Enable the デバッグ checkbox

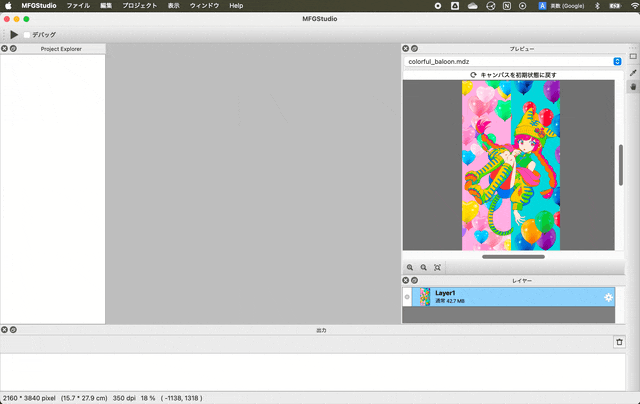click(x=27, y=35)
